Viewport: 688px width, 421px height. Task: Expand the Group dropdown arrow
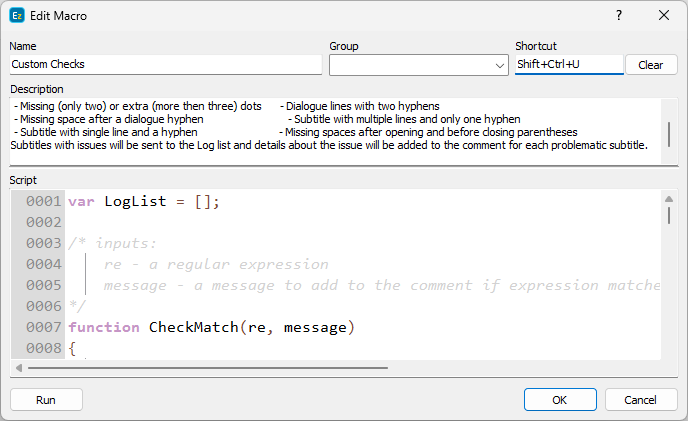click(500, 66)
